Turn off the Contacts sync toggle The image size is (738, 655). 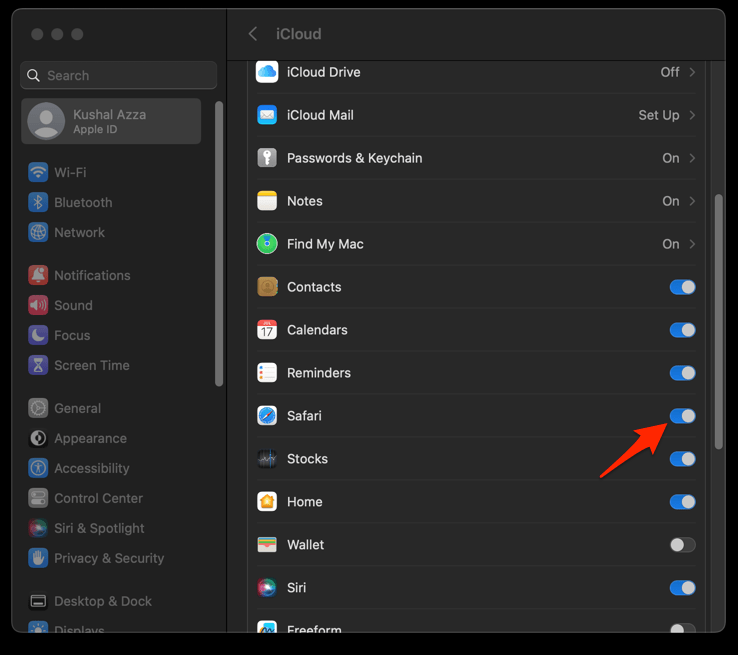[x=682, y=287]
